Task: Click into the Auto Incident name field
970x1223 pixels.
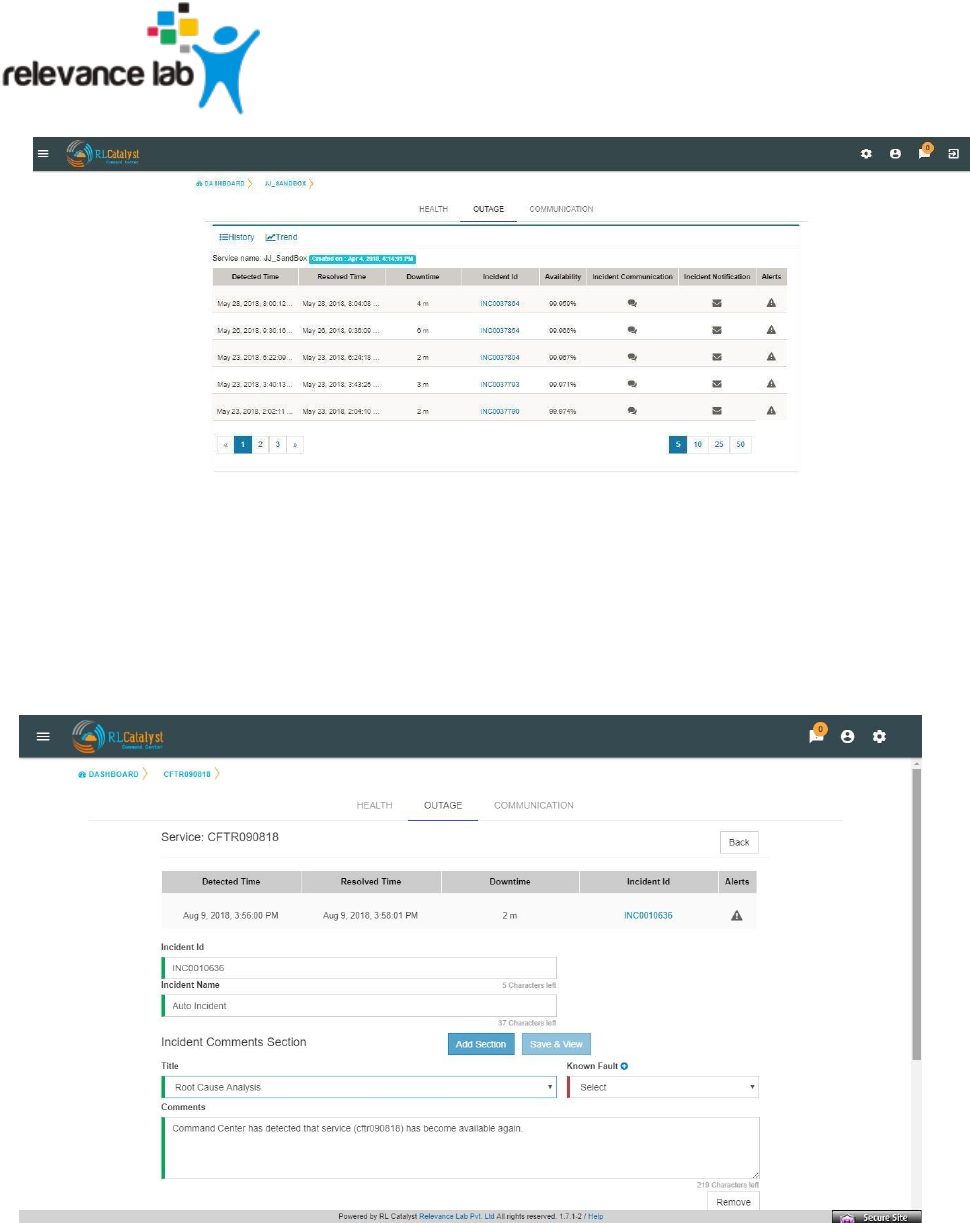Action: click(359, 1005)
